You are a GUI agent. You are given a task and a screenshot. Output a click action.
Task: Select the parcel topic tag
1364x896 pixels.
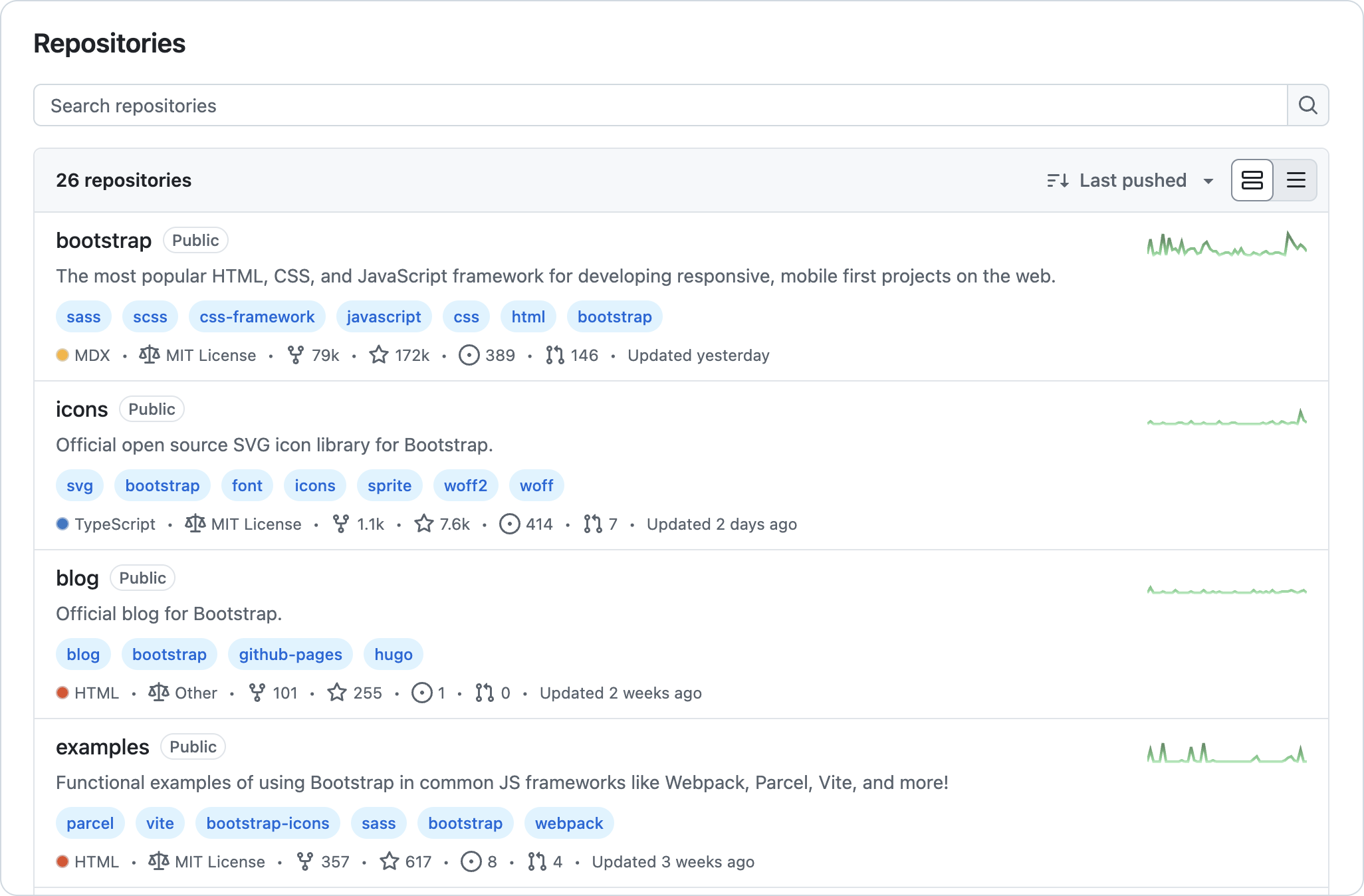90,823
